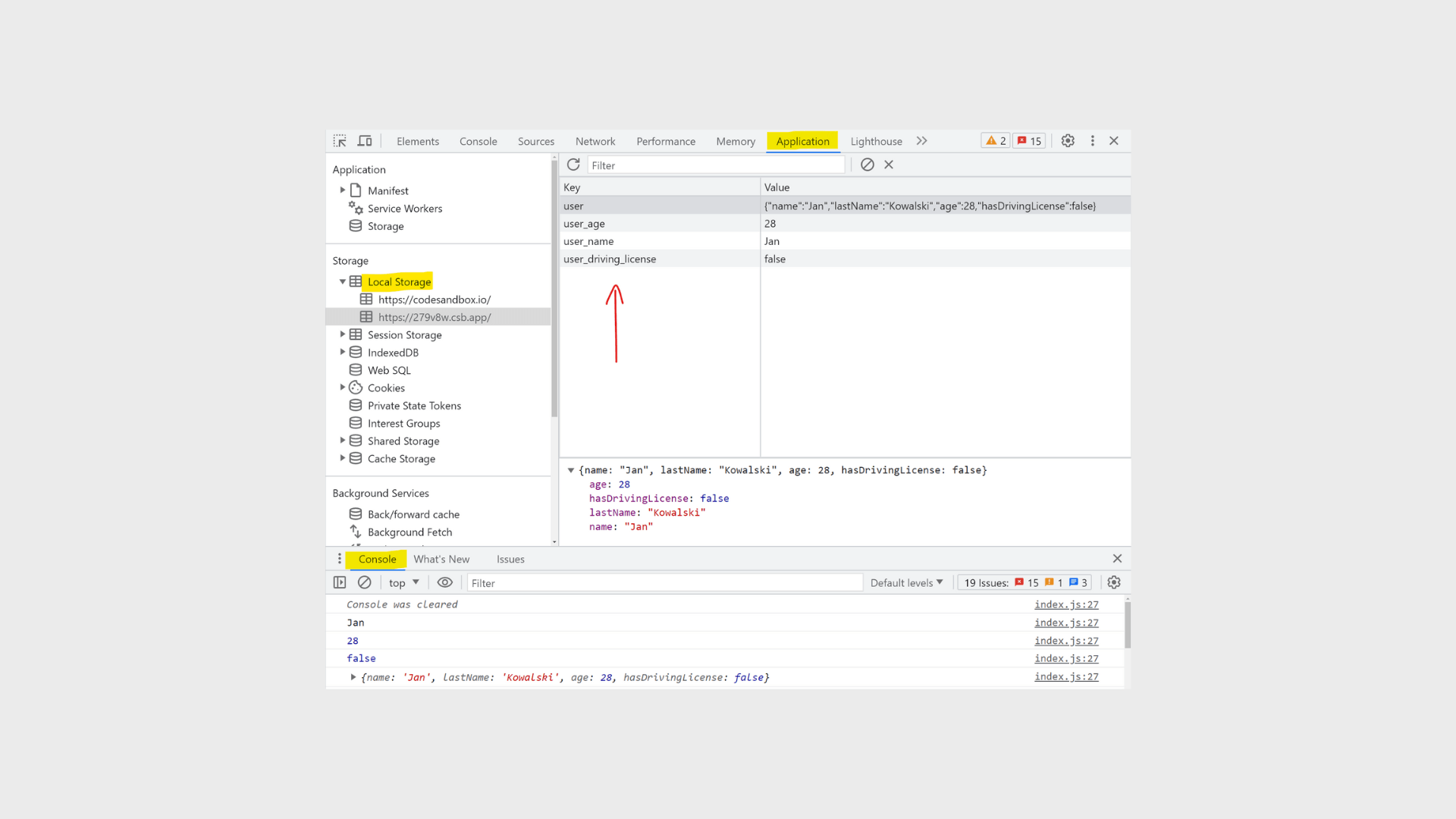This screenshot has width=1456, height=819.
Task: Toggle live expression eye icon
Action: point(445,582)
